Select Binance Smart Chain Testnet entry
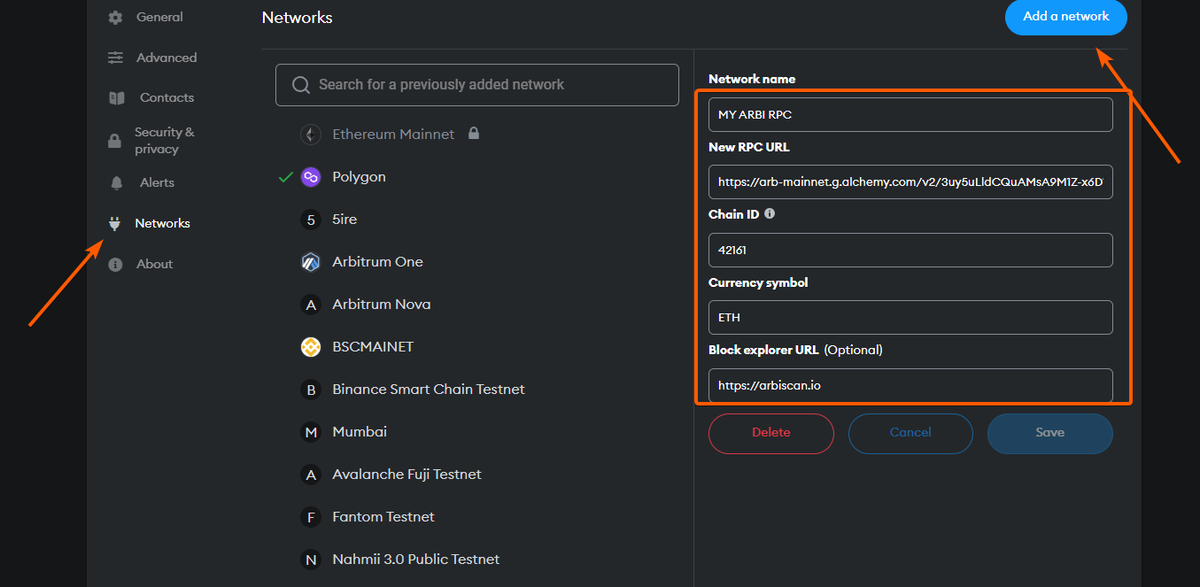1200x587 pixels. click(428, 389)
